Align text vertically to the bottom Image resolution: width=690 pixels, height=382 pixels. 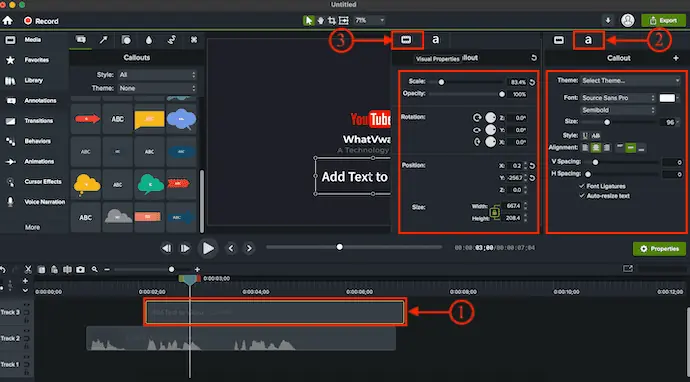tap(642, 148)
